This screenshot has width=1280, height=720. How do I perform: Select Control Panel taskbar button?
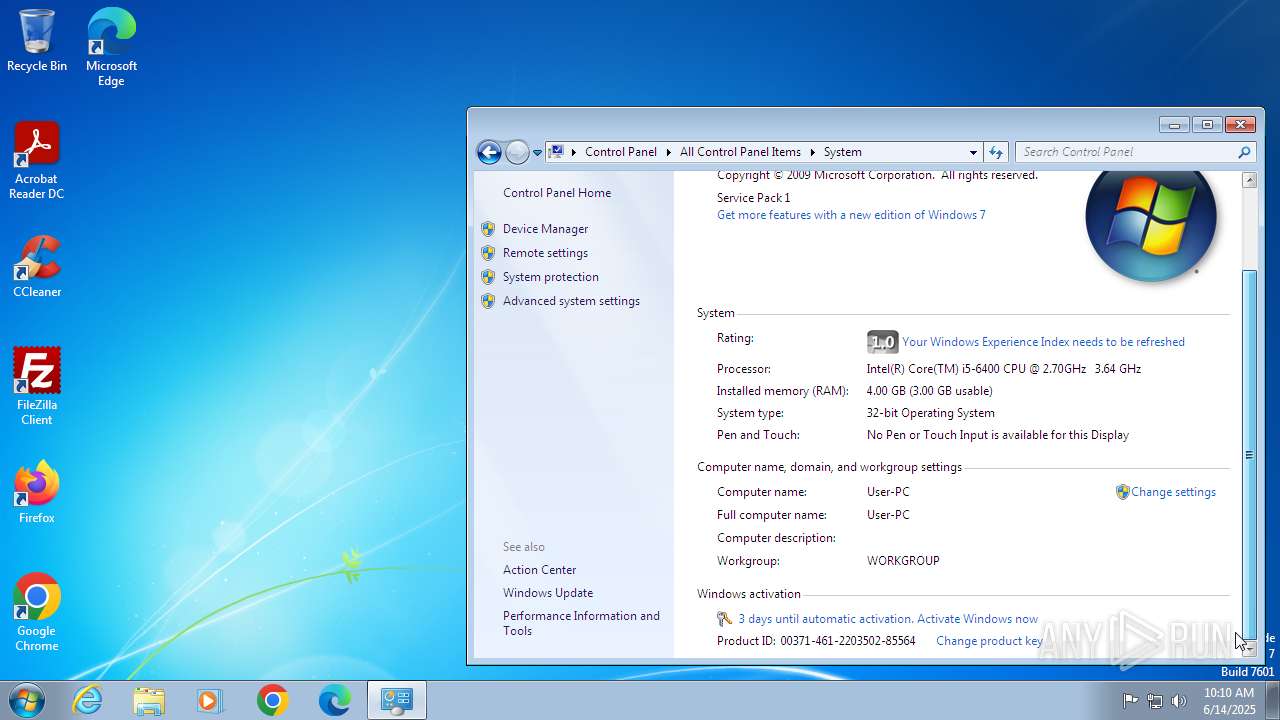point(396,700)
